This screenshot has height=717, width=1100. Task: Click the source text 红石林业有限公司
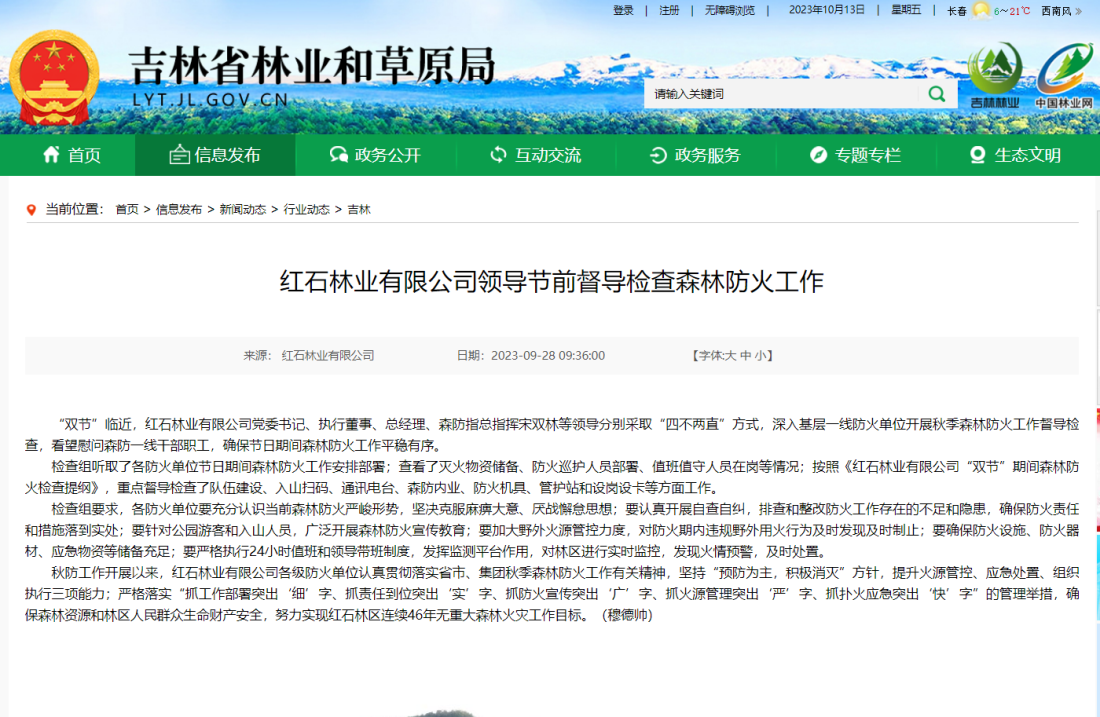(328, 356)
